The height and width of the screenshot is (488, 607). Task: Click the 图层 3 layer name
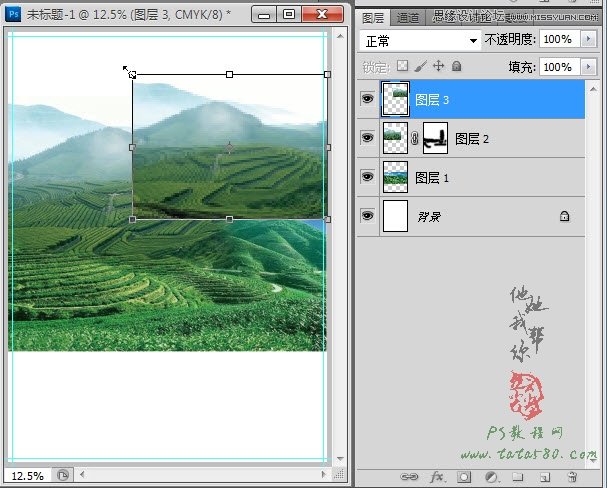click(432, 100)
